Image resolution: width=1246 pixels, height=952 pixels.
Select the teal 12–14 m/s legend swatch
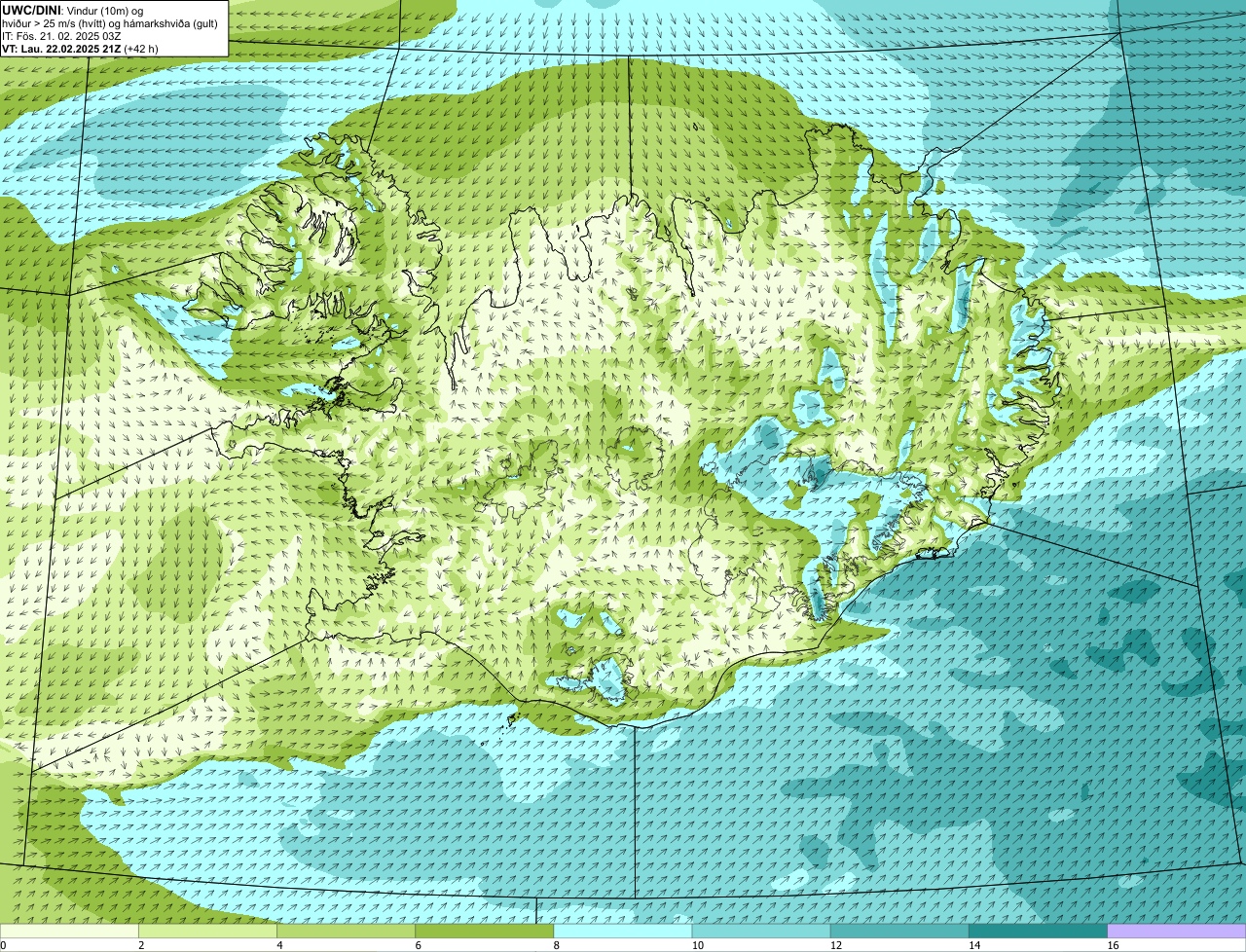pos(899,932)
